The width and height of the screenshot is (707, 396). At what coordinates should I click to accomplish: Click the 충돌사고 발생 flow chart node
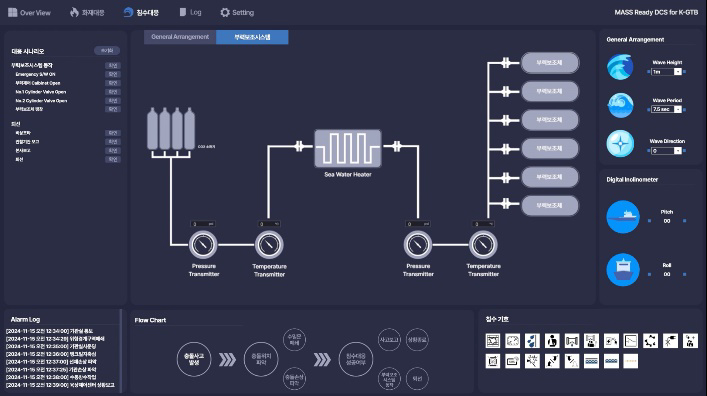(194, 359)
